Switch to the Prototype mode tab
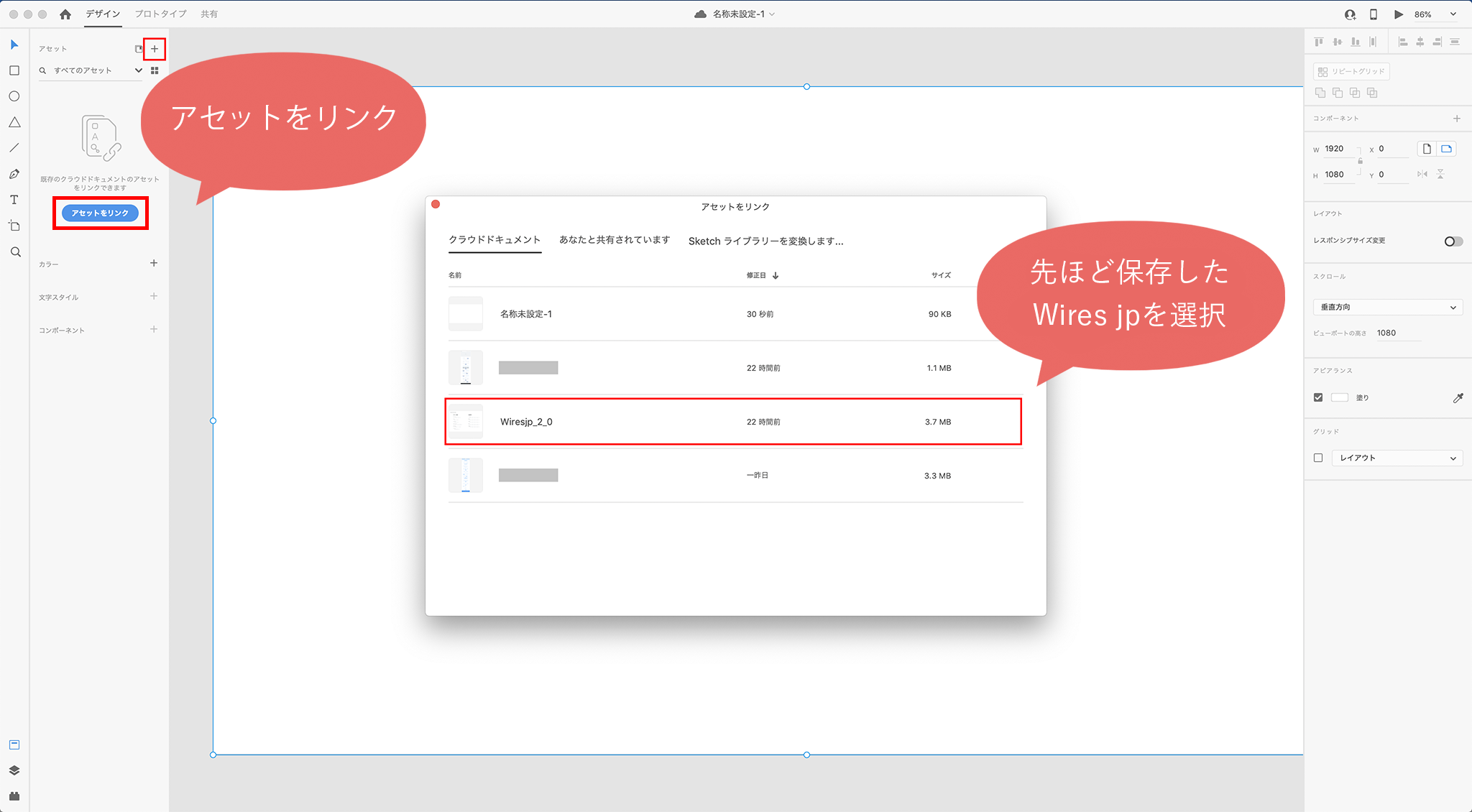 pyautogui.click(x=160, y=14)
